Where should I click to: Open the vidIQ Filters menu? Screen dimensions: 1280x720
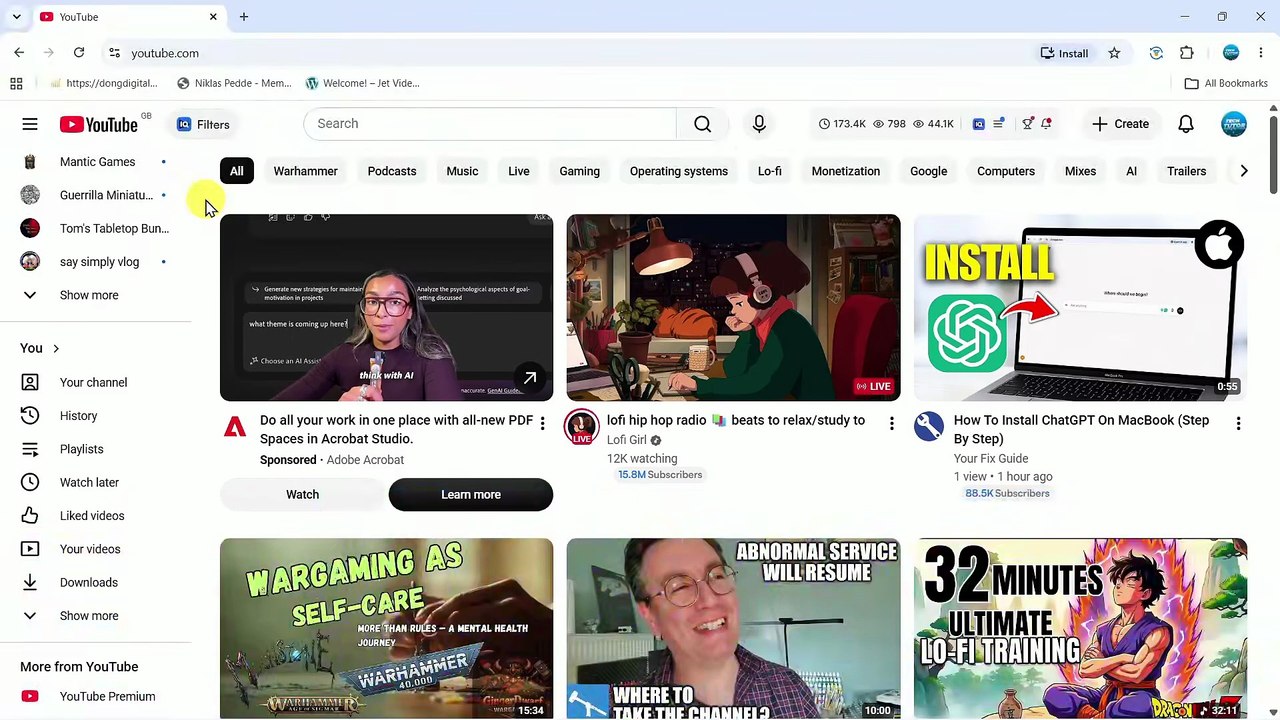203,124
